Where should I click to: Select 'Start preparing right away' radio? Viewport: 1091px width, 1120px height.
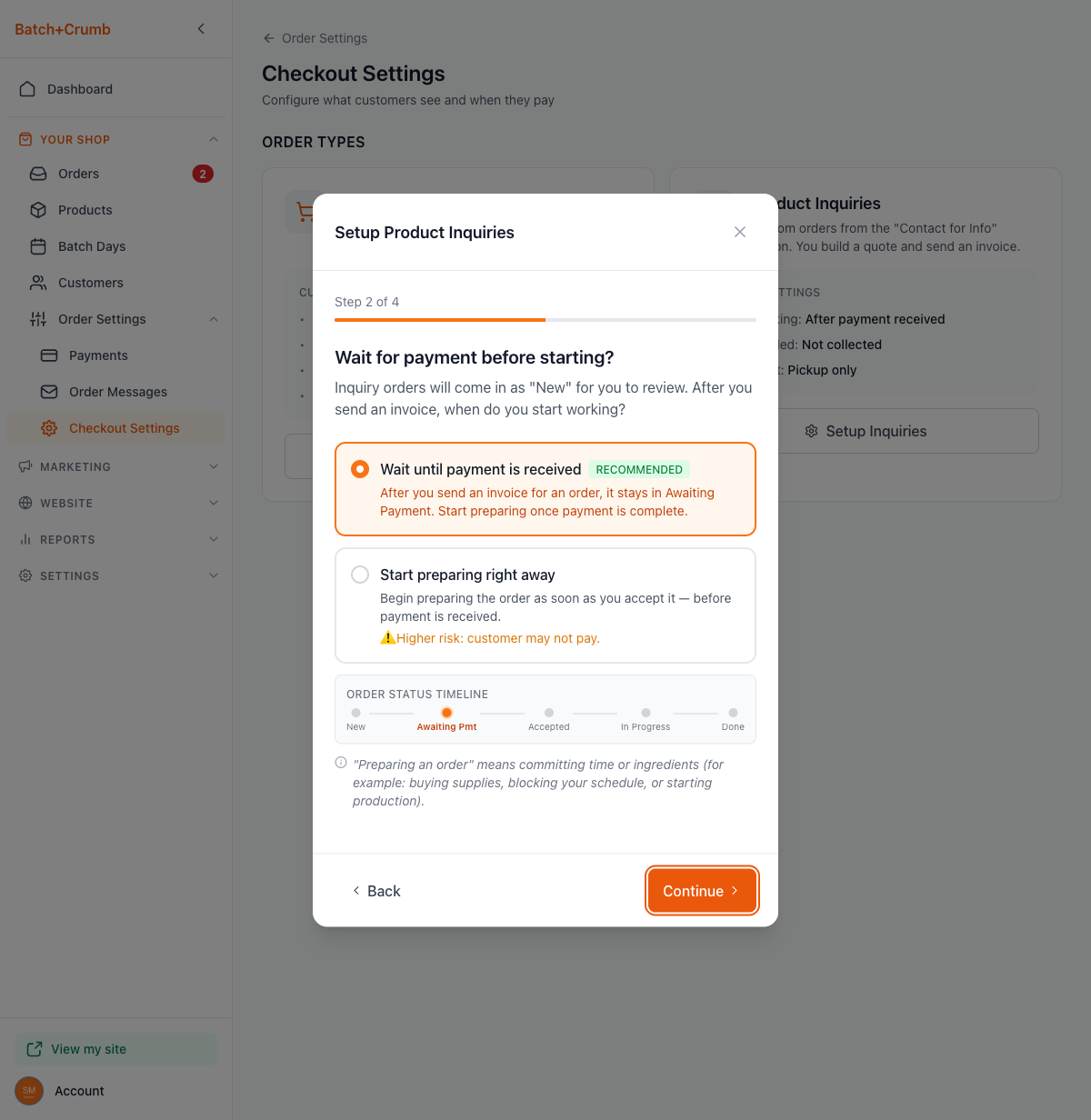pos(360,575)
